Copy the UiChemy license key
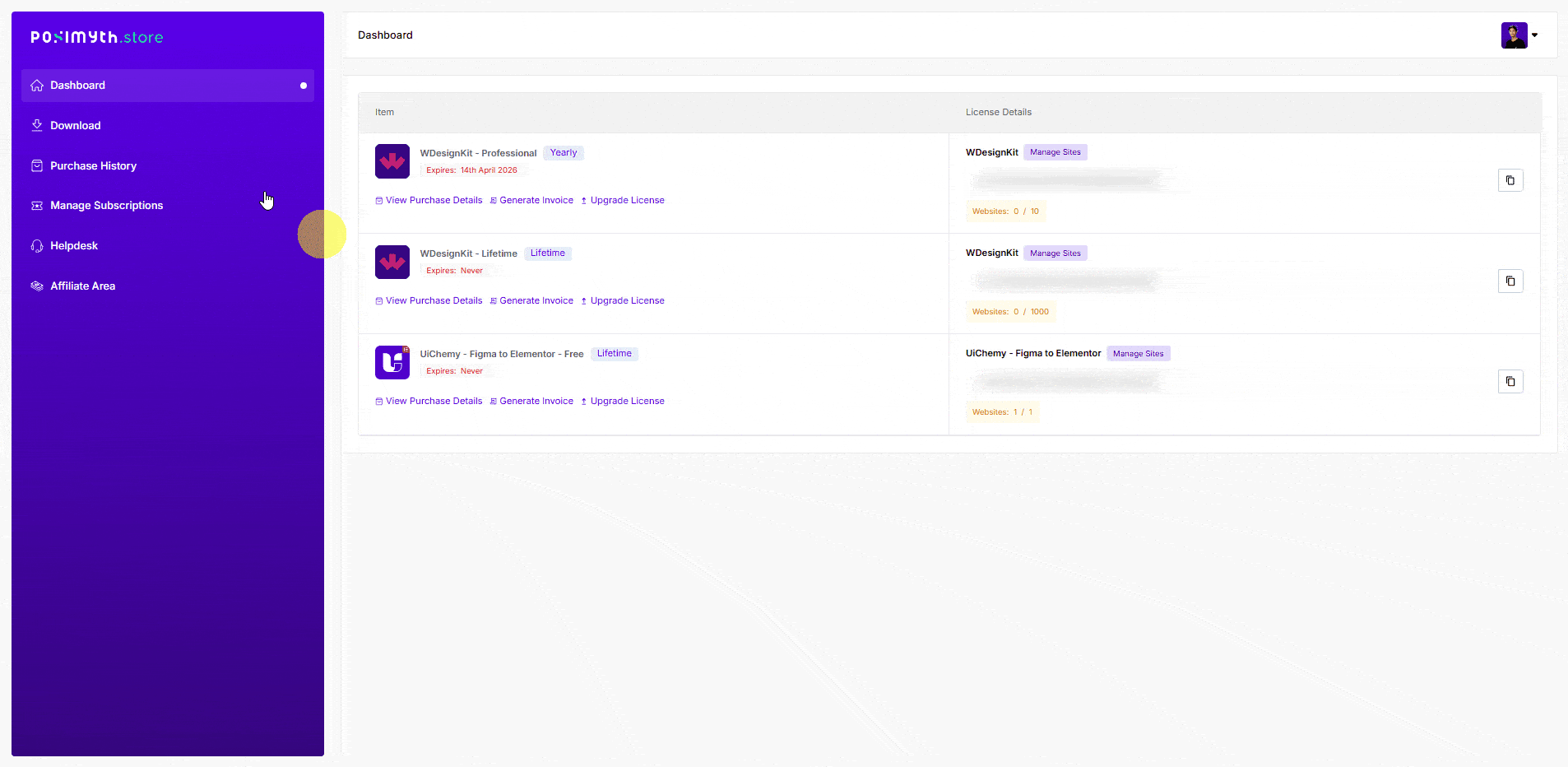Viewport: 1568px width, 767px height. click(x=1510, y=381)
